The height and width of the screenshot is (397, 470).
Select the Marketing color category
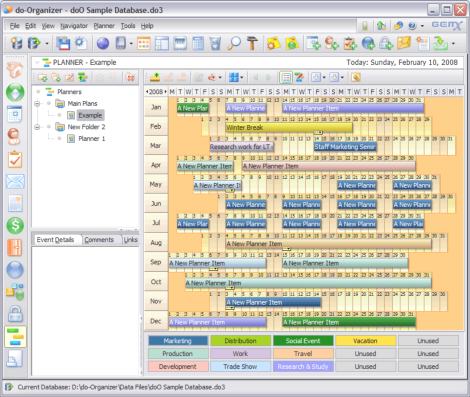(178, 341)
